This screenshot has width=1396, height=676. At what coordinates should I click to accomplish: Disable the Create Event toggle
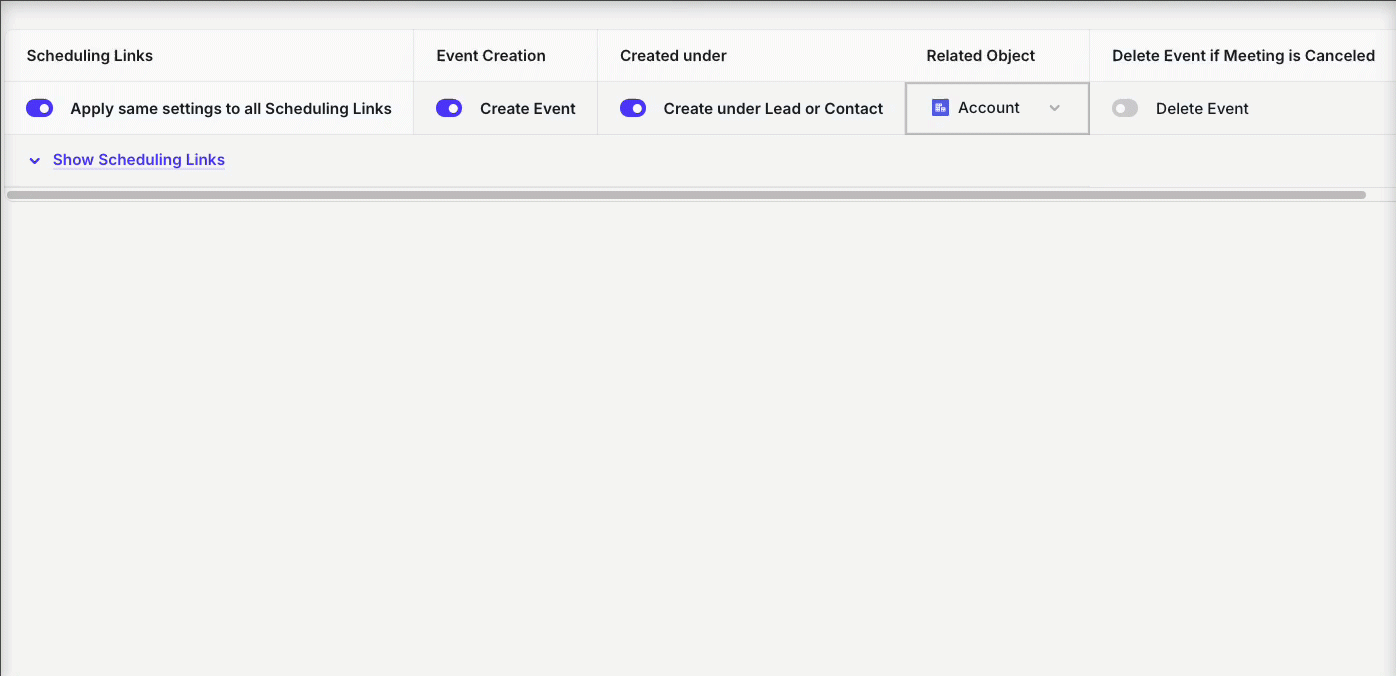(449, 108)
